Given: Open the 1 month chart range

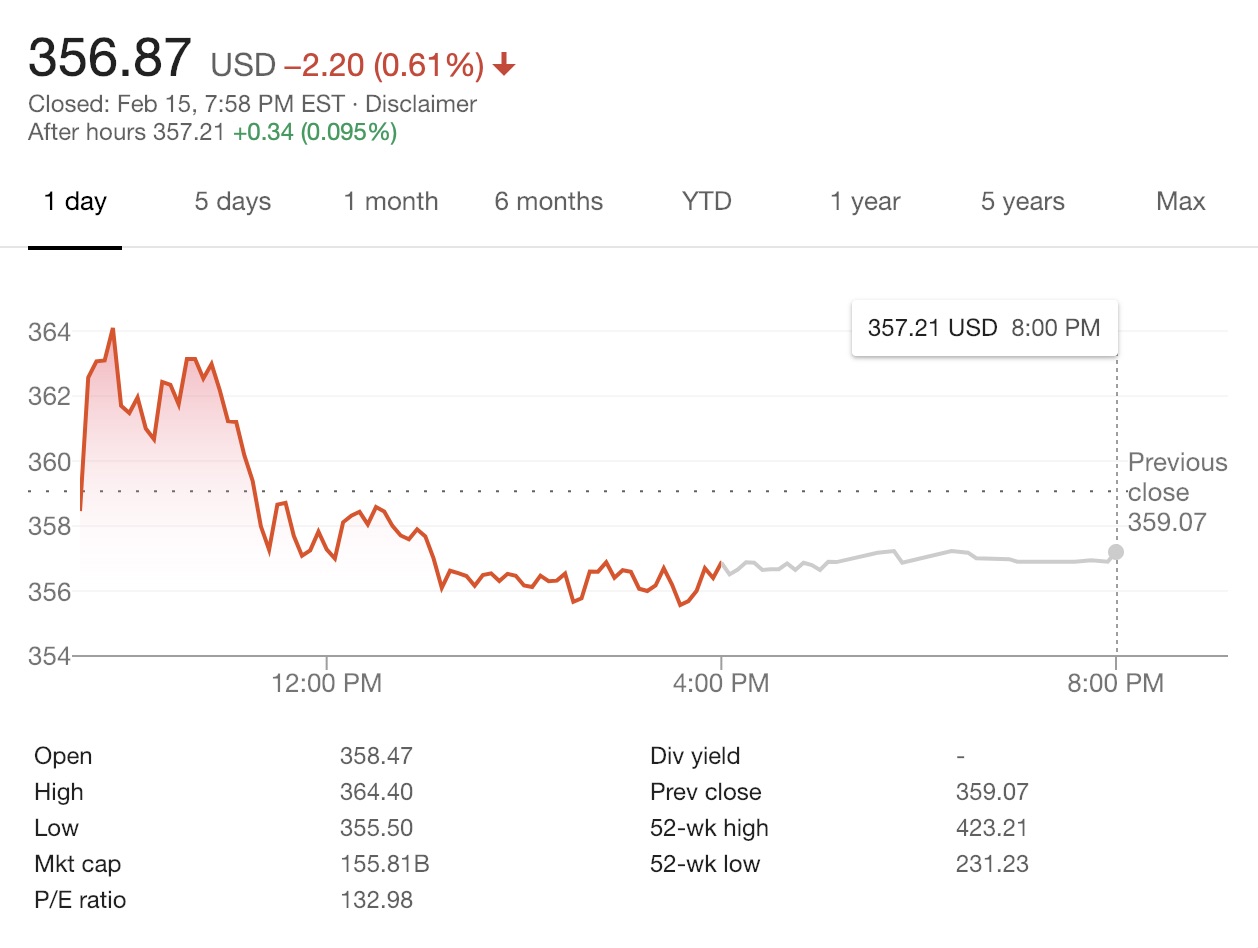Looking at the screenshot, I should click(x=391, y=202).
